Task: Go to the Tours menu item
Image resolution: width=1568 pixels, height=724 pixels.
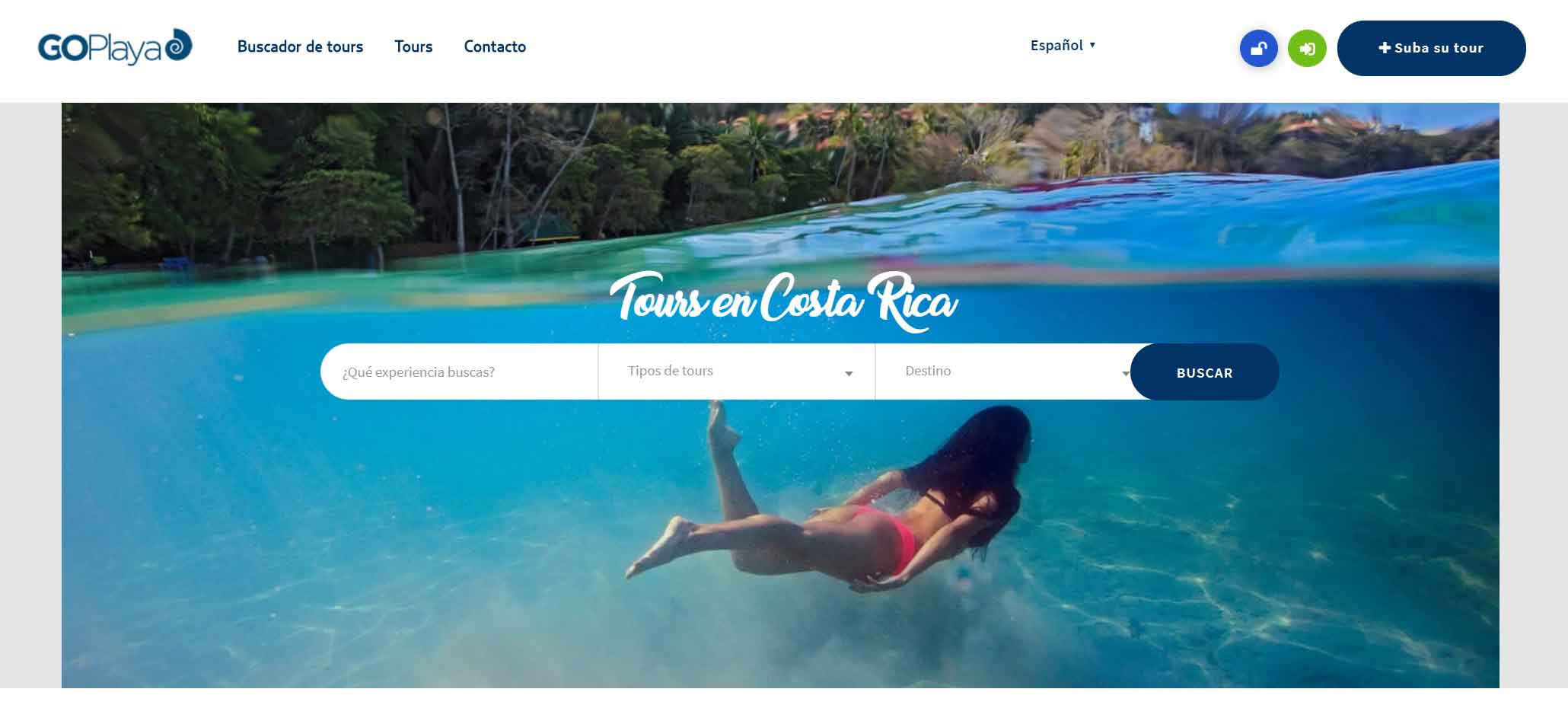Action: 413,46
